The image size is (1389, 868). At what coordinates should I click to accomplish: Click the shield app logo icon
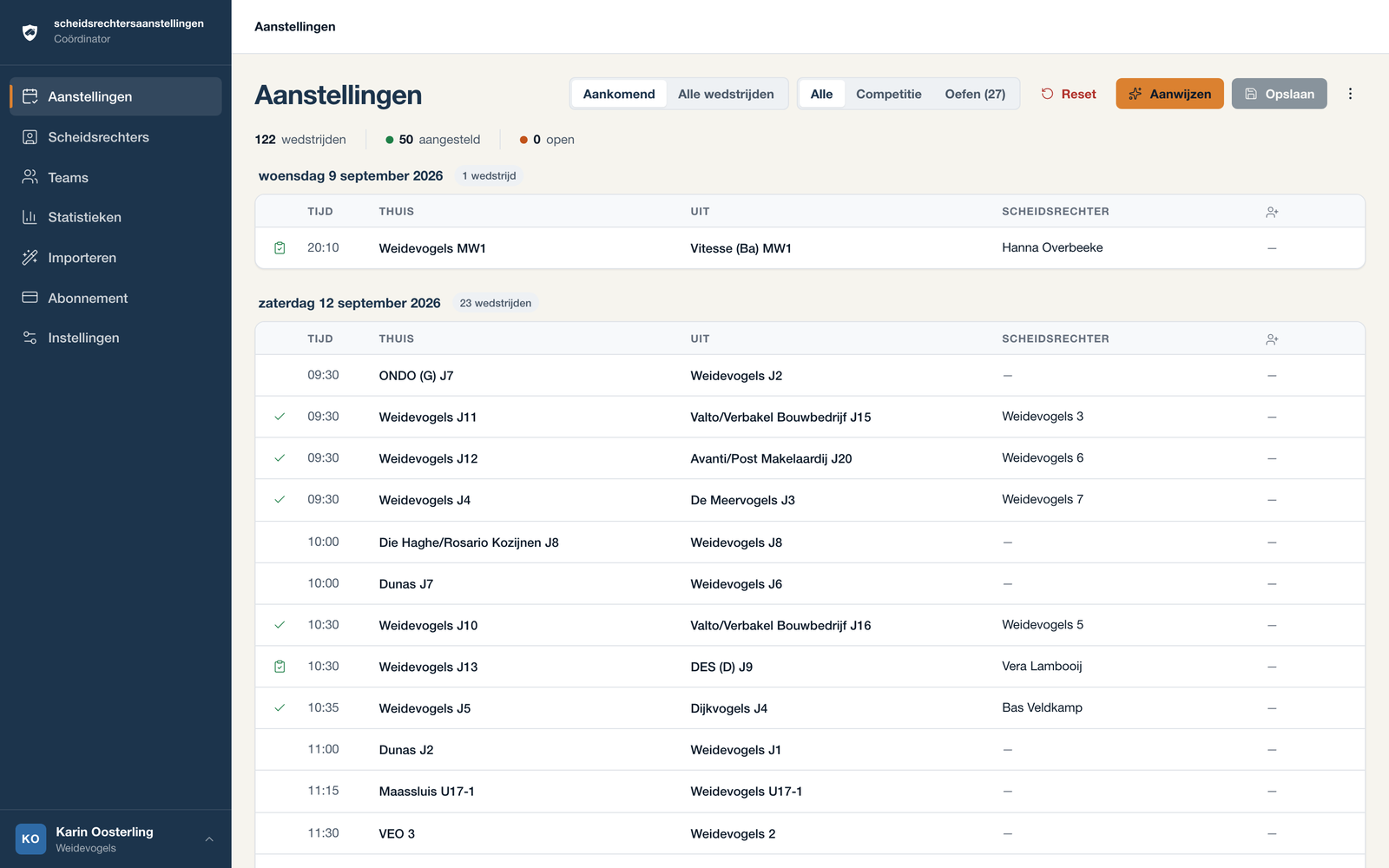point(30,32)
